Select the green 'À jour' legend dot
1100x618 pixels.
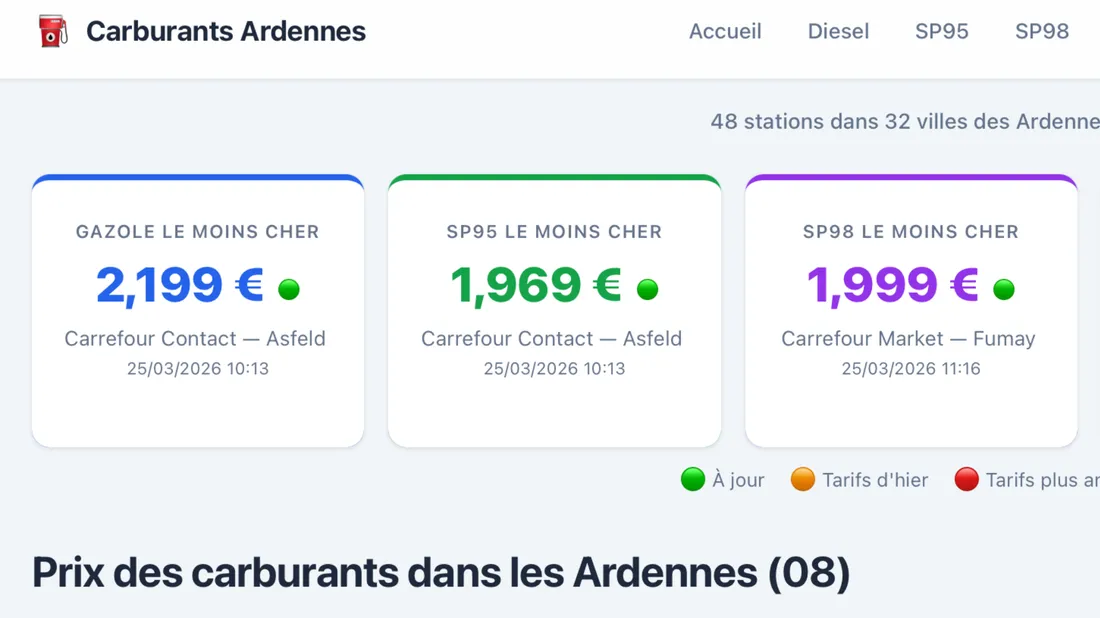[x=693, y=480]
